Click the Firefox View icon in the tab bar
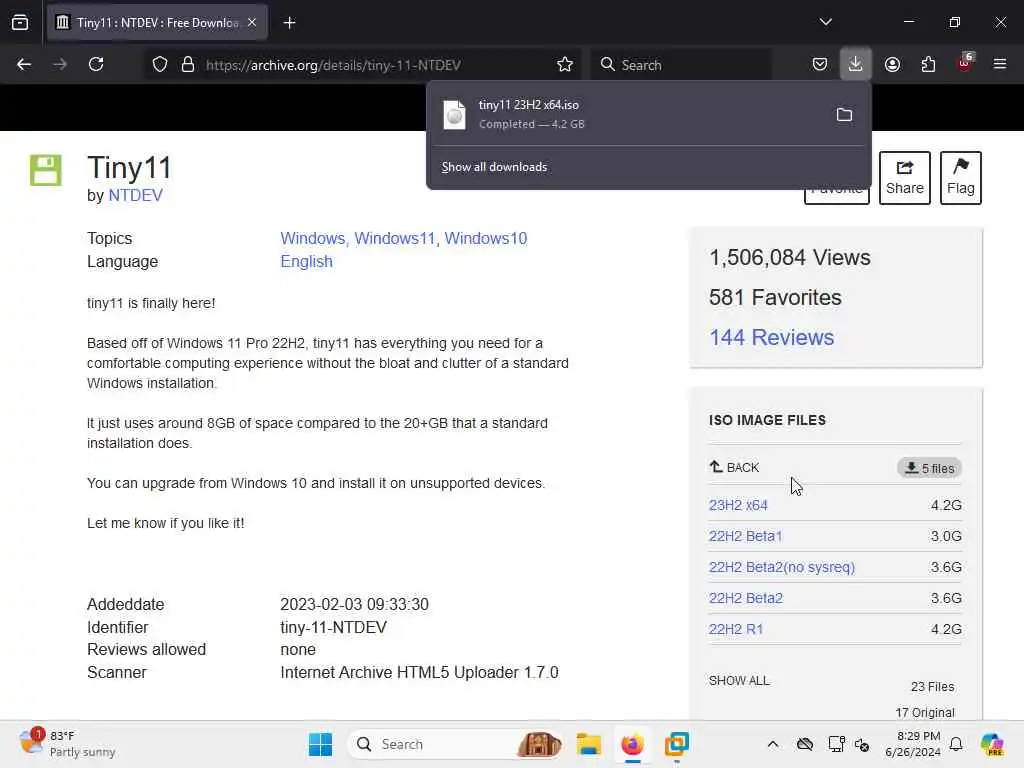The height and width of the screenshot is (768, 1024). pyautogui.click(x=20, y=23)
